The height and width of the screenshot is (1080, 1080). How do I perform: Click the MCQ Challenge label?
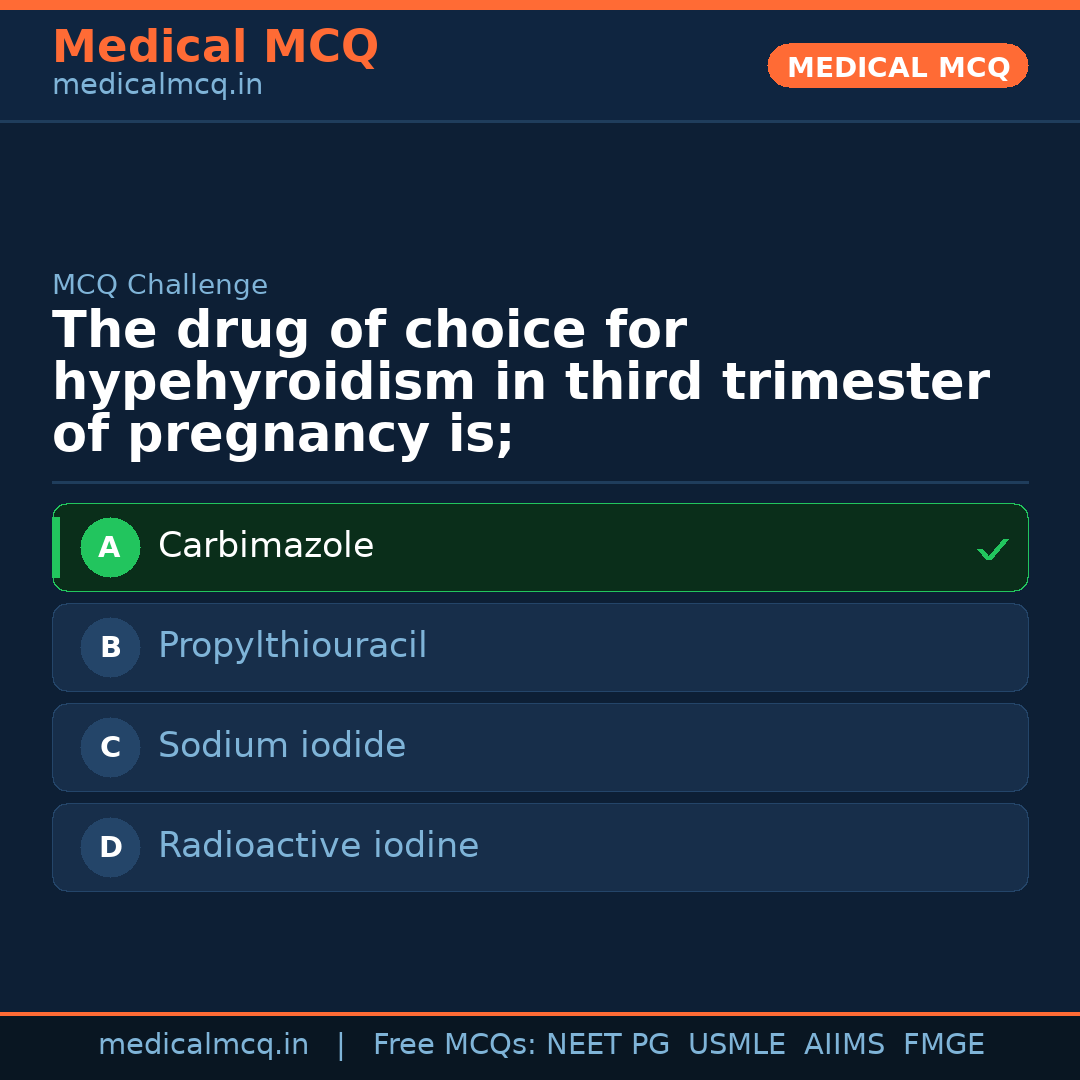pos(160,286)
